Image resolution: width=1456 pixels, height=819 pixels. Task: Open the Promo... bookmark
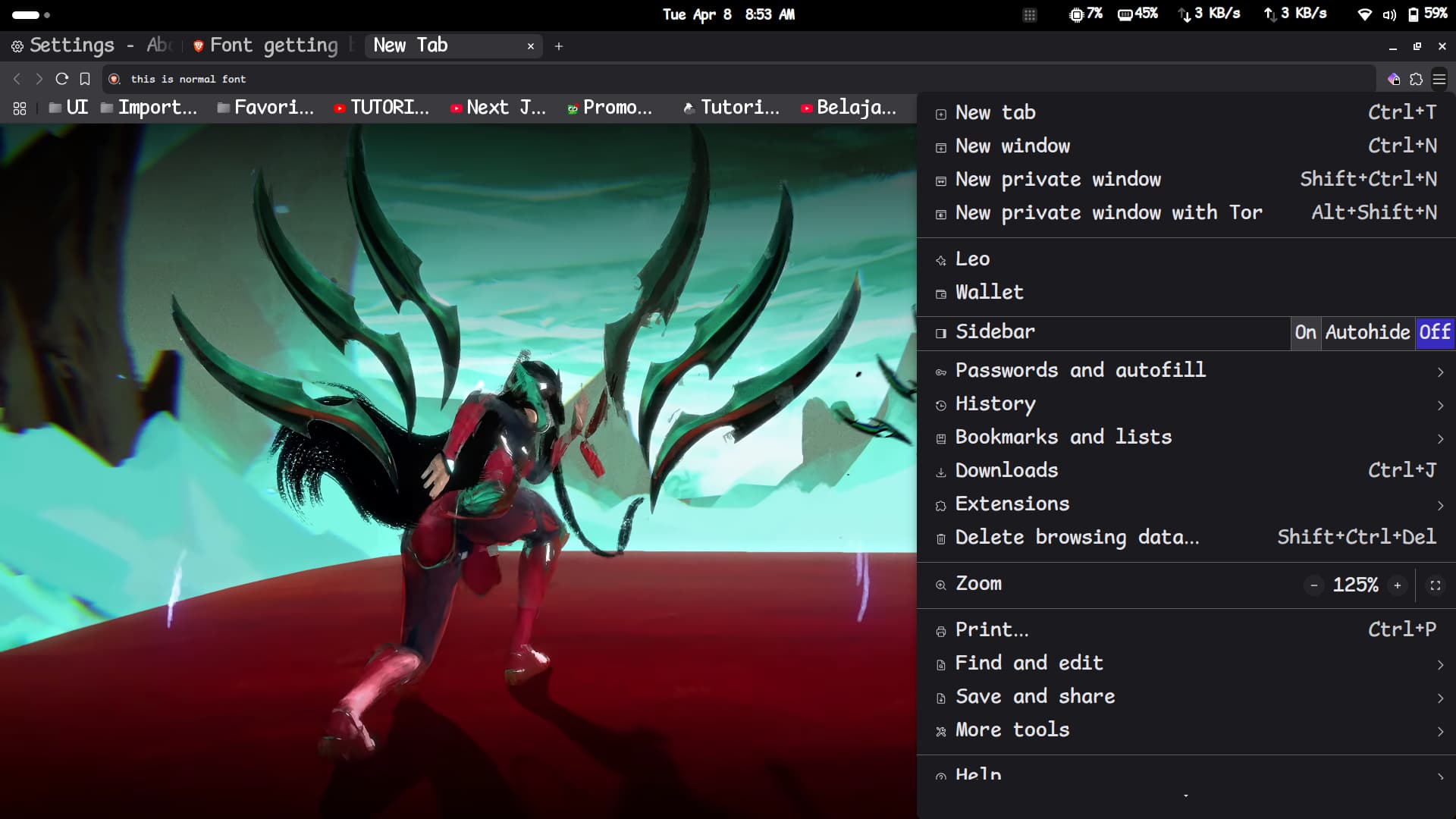tap(610, 108)
